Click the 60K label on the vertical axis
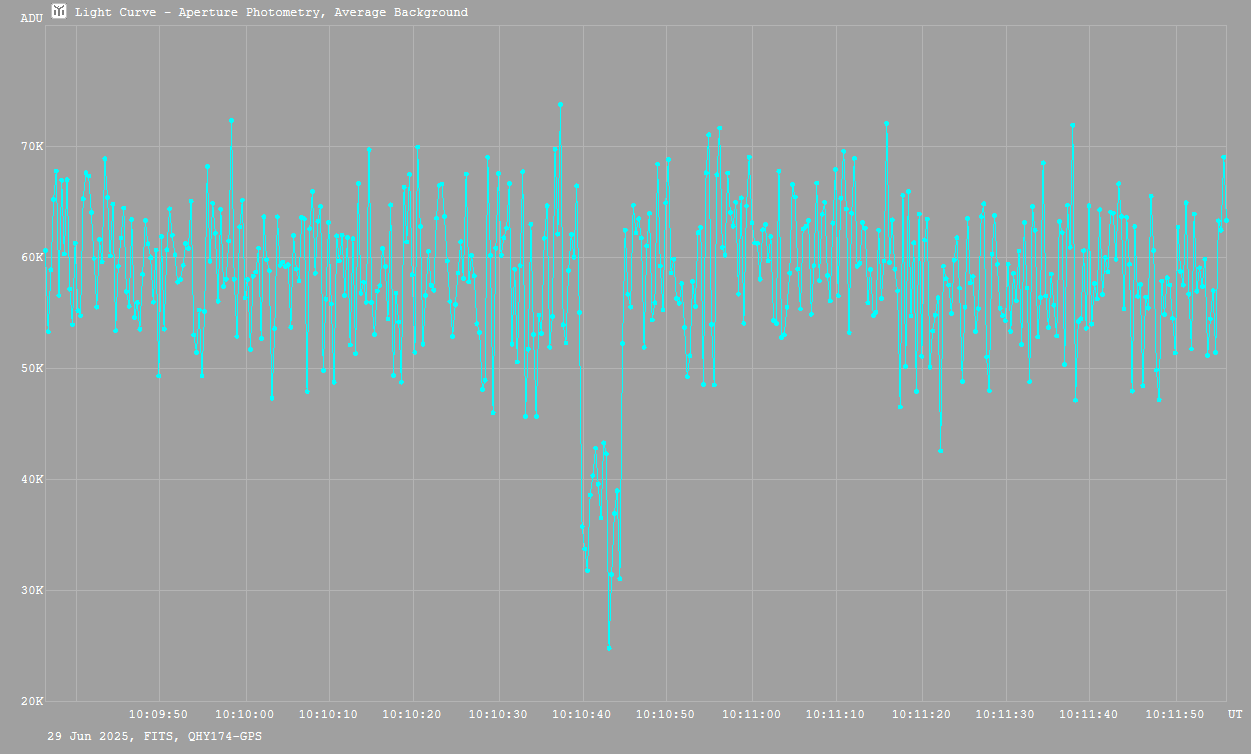Image resolution: width=1251 pixels, height=754 pixels. tap(32, 258)
